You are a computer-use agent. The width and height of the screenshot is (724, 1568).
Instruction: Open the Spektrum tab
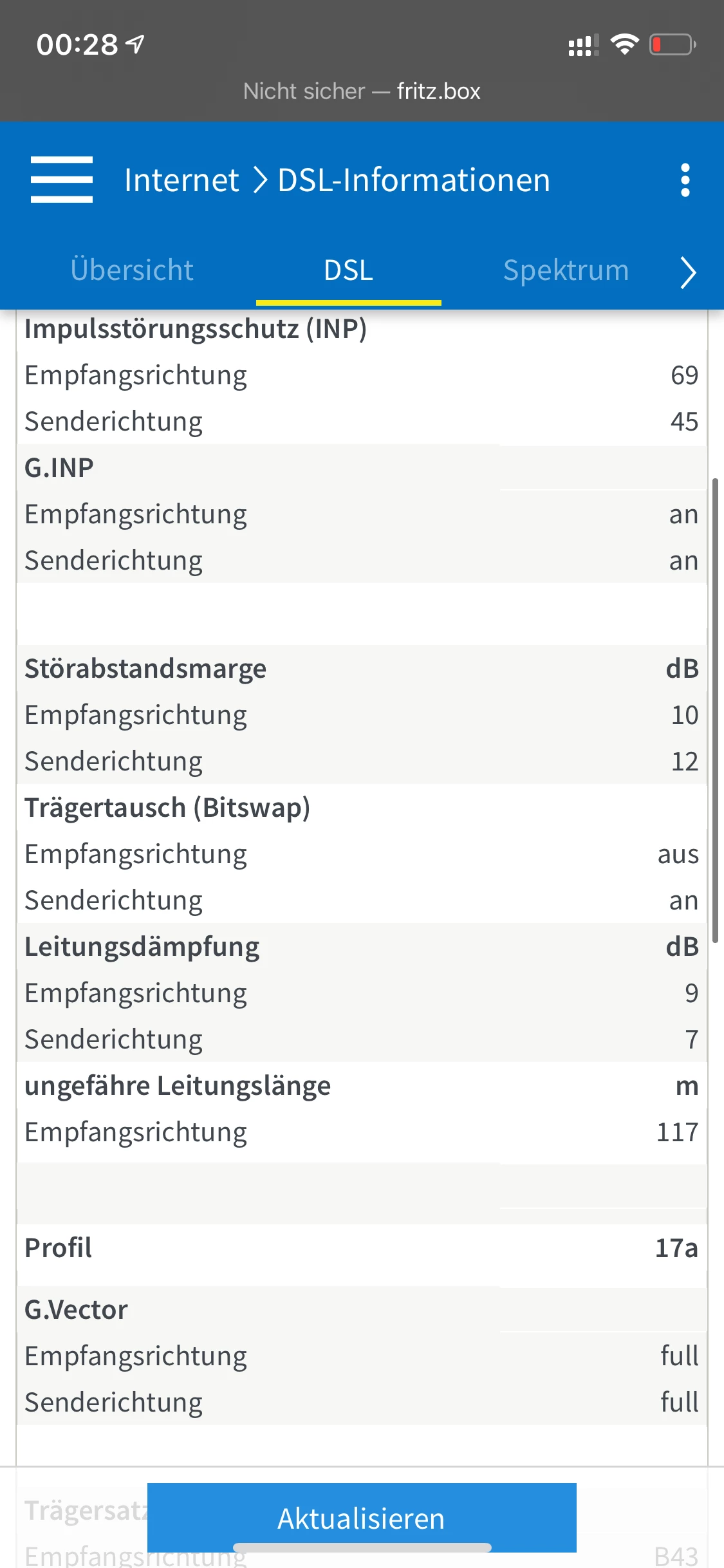coord(566,270)
